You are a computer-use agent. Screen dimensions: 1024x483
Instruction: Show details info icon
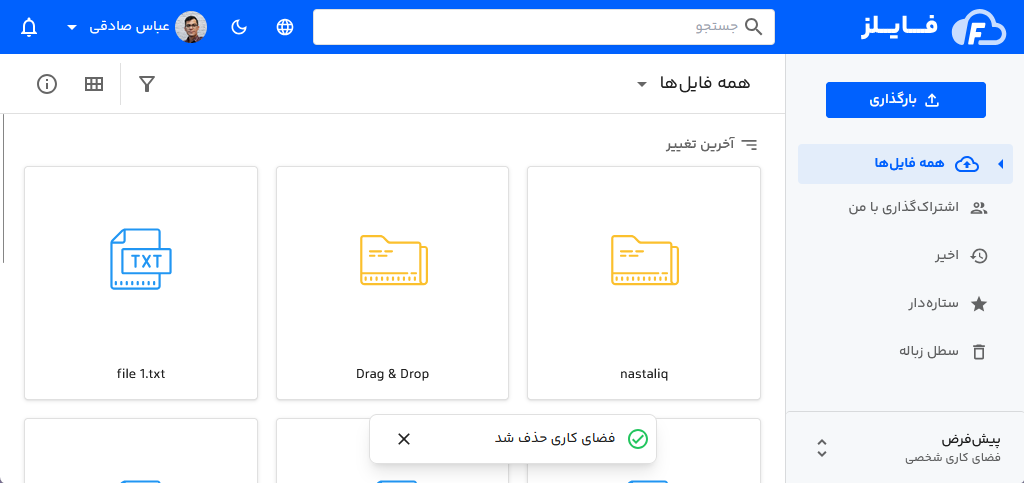point(47,84)
